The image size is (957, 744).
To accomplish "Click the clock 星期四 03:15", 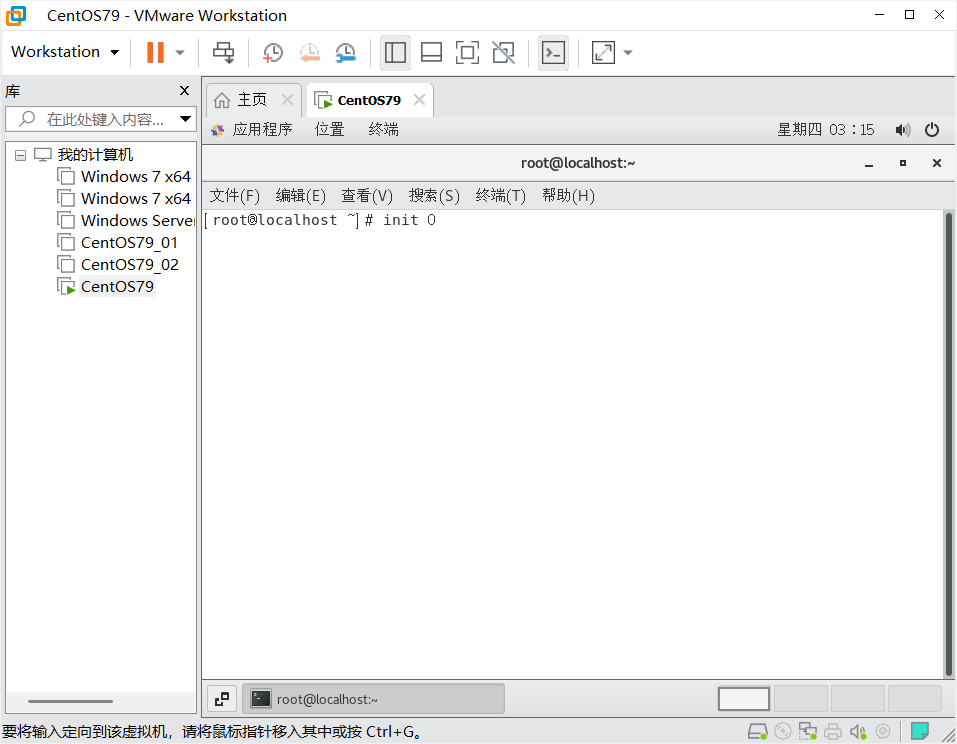I will pos(826,129).
